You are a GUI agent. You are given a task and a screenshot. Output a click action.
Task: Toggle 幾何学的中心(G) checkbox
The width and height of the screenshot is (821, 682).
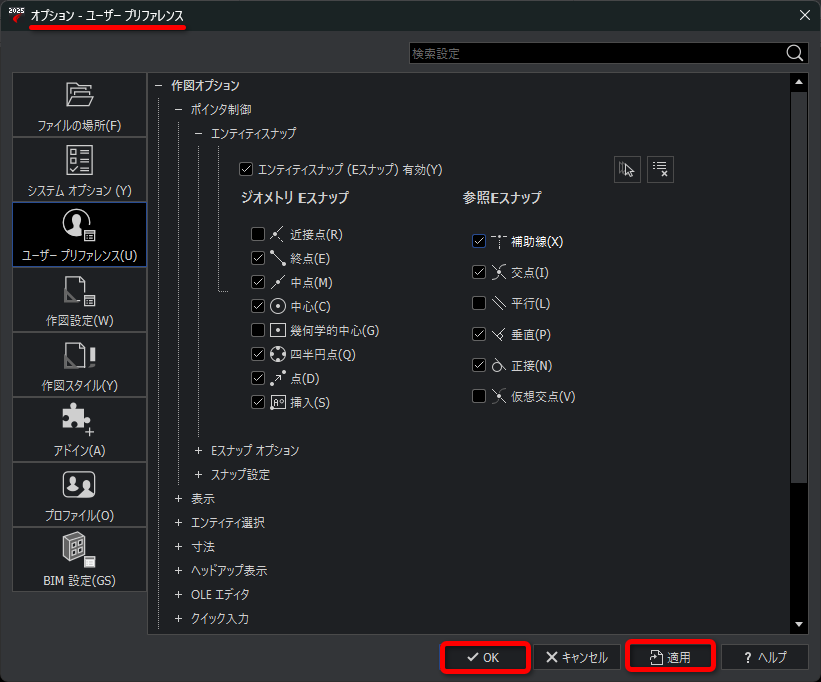[x=258, y=330]
